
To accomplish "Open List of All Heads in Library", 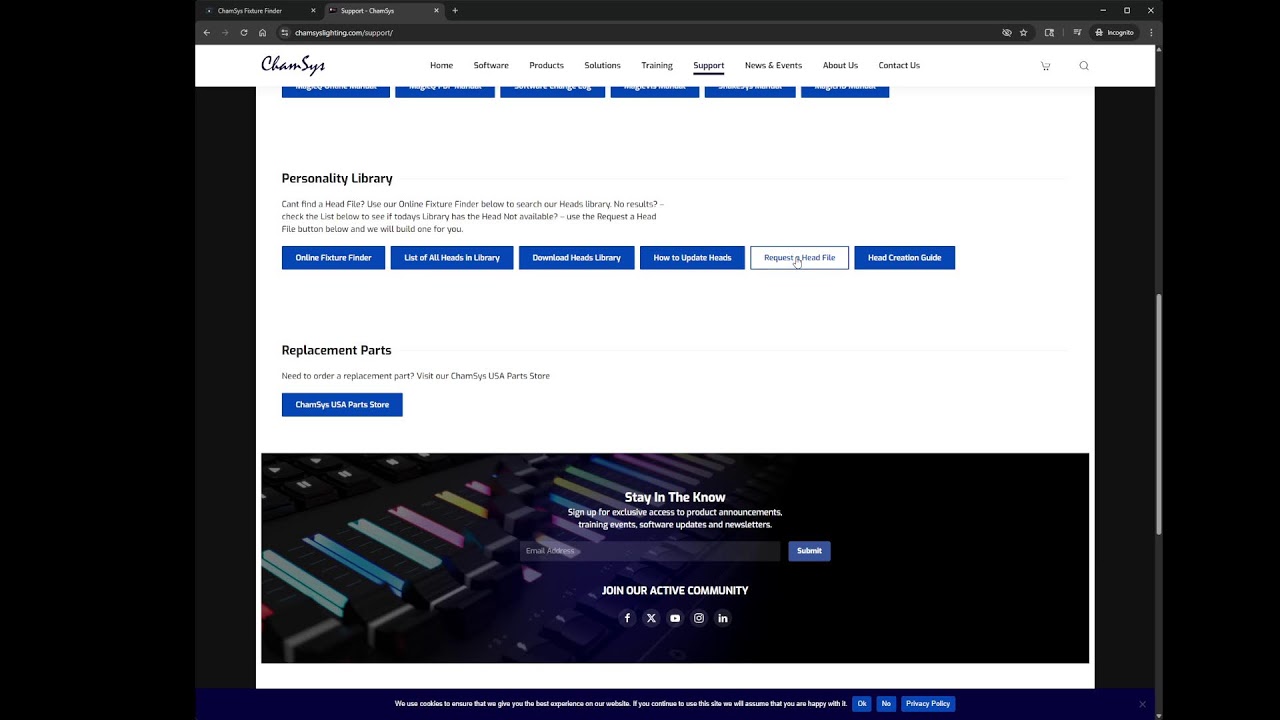I will (x=452, y=258).
